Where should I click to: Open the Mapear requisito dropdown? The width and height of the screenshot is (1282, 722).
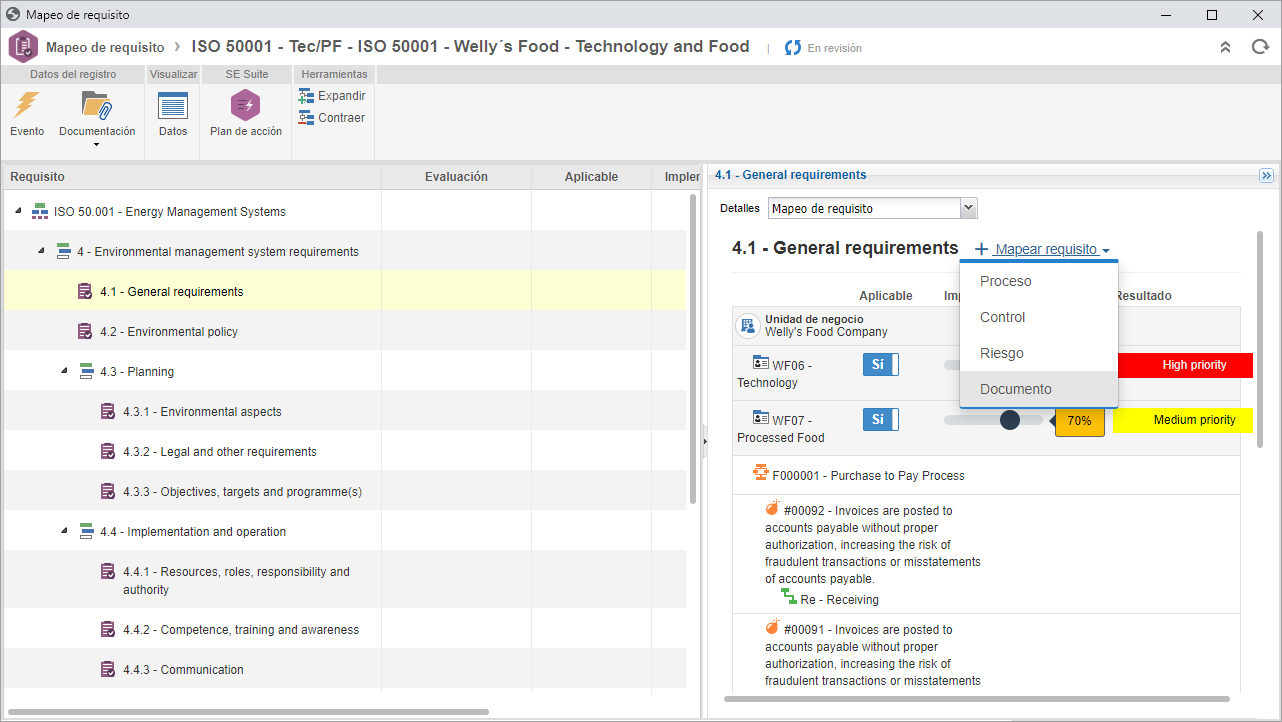1043,249
